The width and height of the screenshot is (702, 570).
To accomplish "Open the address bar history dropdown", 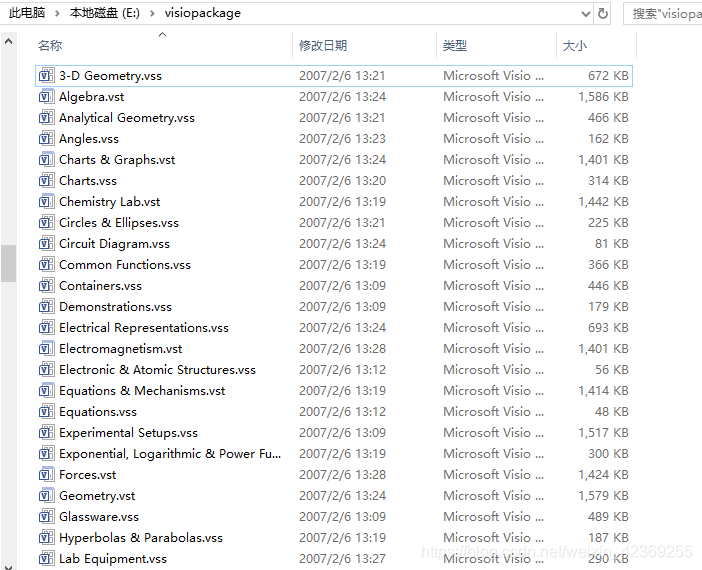I will coord(586,14).
